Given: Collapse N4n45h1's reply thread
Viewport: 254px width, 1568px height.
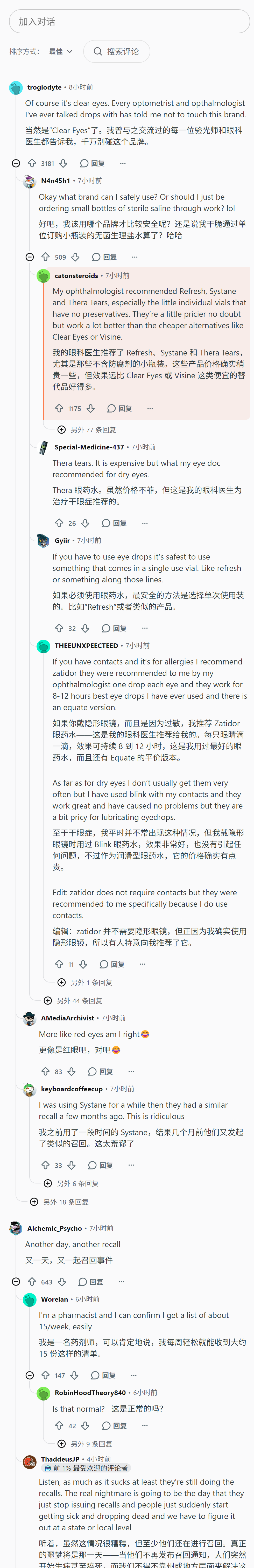Looking at the screenshot, I should pyautogui.click(x=29, y=257).
